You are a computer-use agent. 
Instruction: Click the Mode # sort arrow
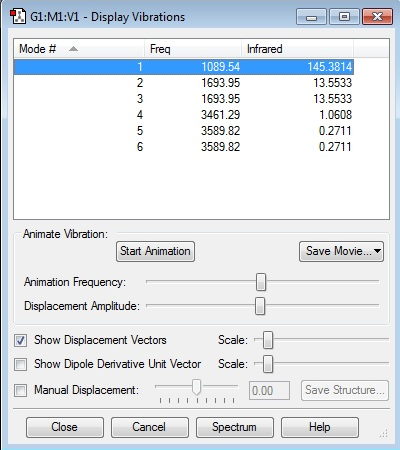73,49
